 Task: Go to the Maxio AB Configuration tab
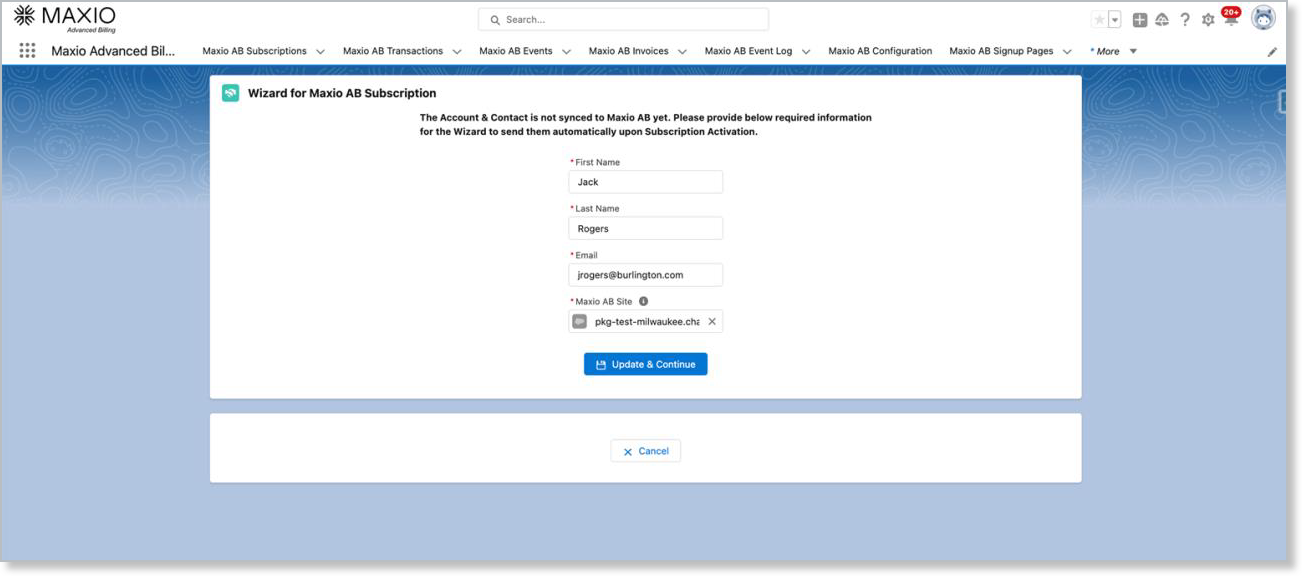point(879,51)
